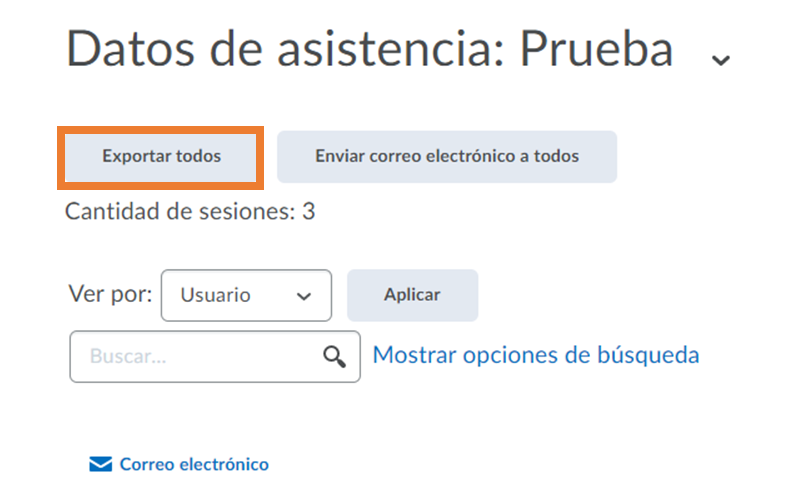Viewport: 795px width, 498px height.
Task: Click the magnifying glass search icon
Action: pos(335,356)
